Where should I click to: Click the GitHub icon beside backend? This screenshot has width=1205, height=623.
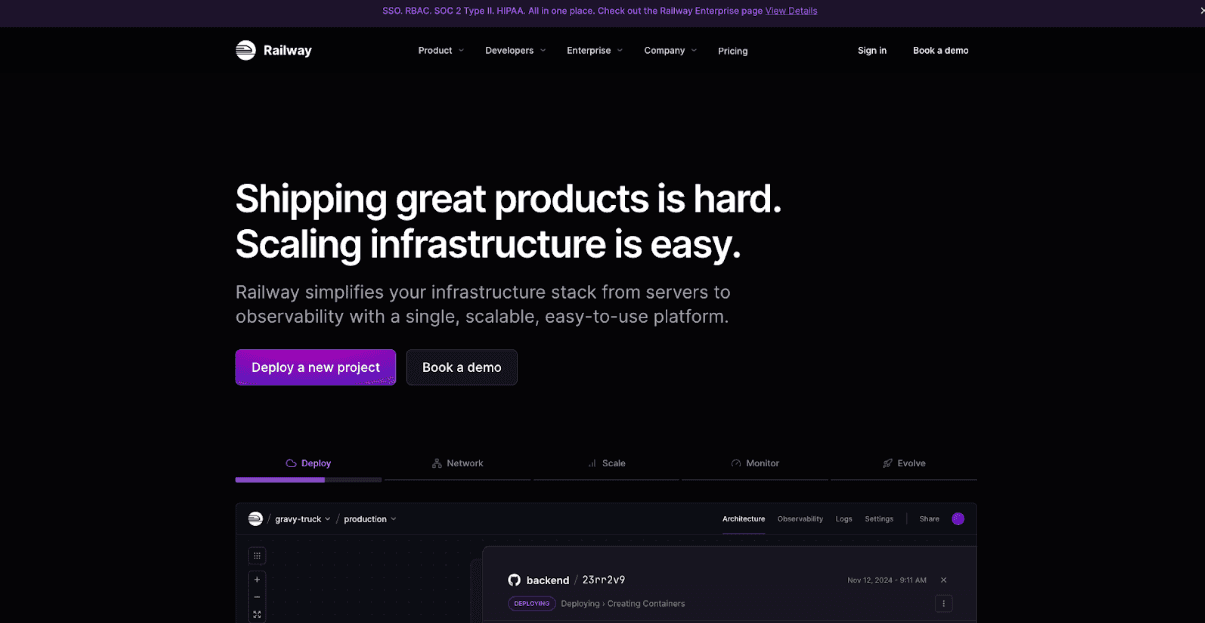(x=514, y=580)
